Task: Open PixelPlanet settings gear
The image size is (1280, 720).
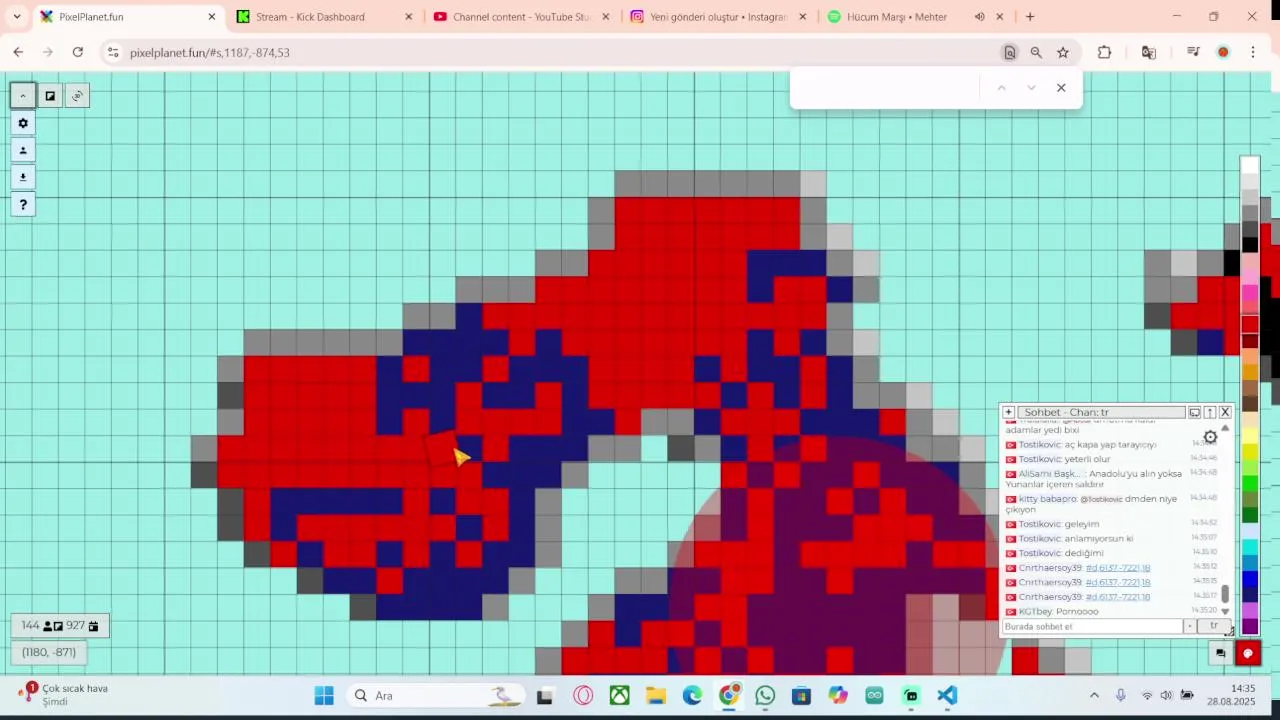Action: [23, 123]
